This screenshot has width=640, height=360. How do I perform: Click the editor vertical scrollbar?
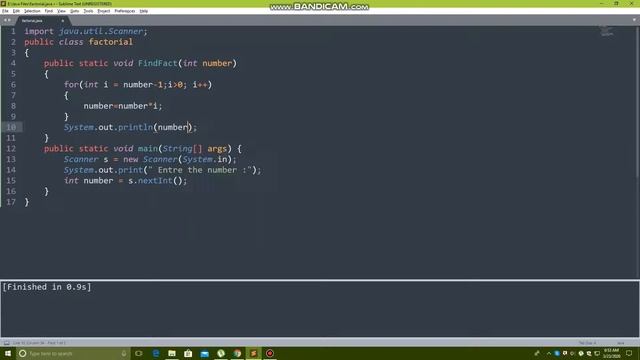637,102
